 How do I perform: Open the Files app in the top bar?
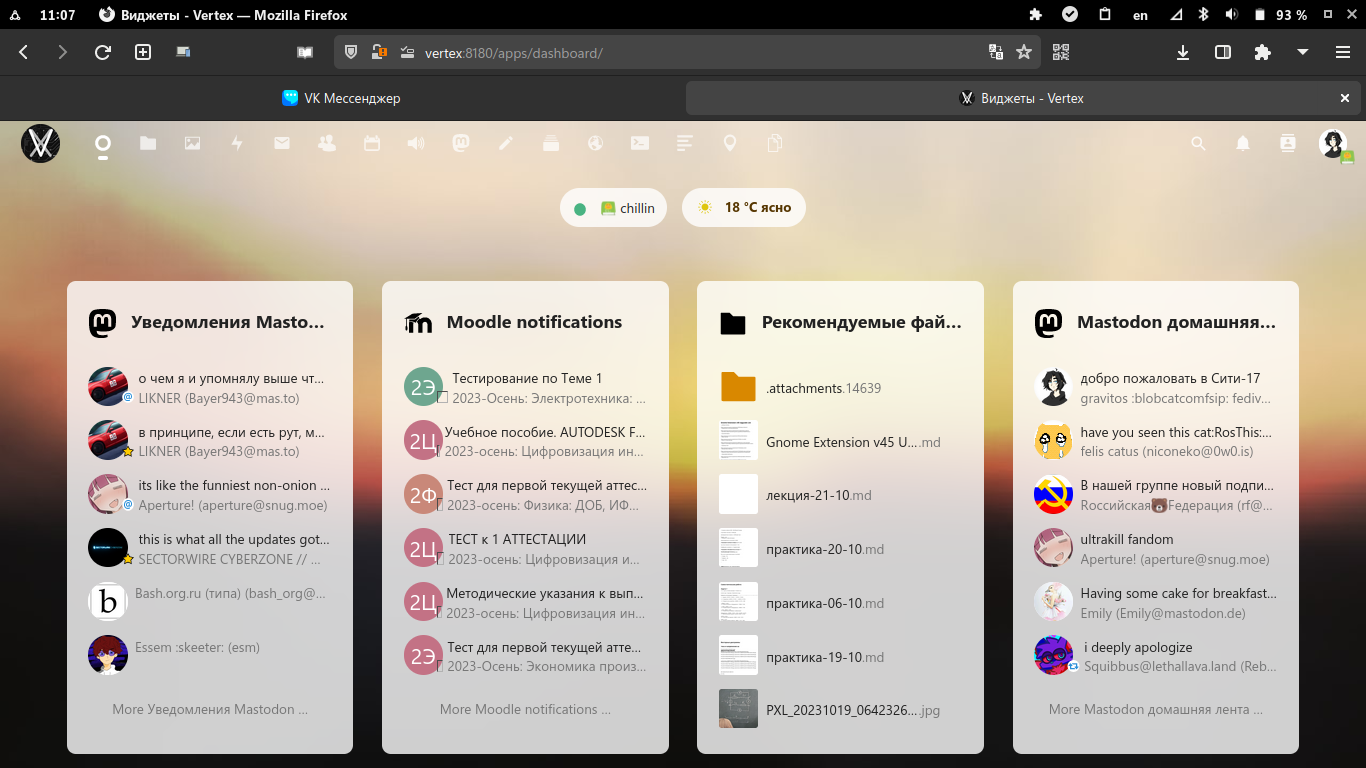tap(148, 144)
